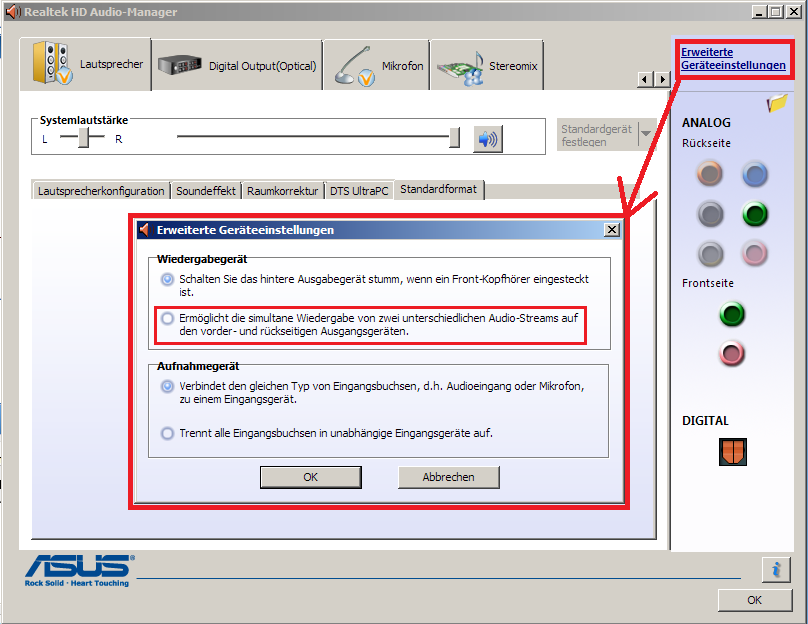Select mute rear output when headphone plugged
The height and width of the screenshot is (624, 808).
(x=167, y=279)
